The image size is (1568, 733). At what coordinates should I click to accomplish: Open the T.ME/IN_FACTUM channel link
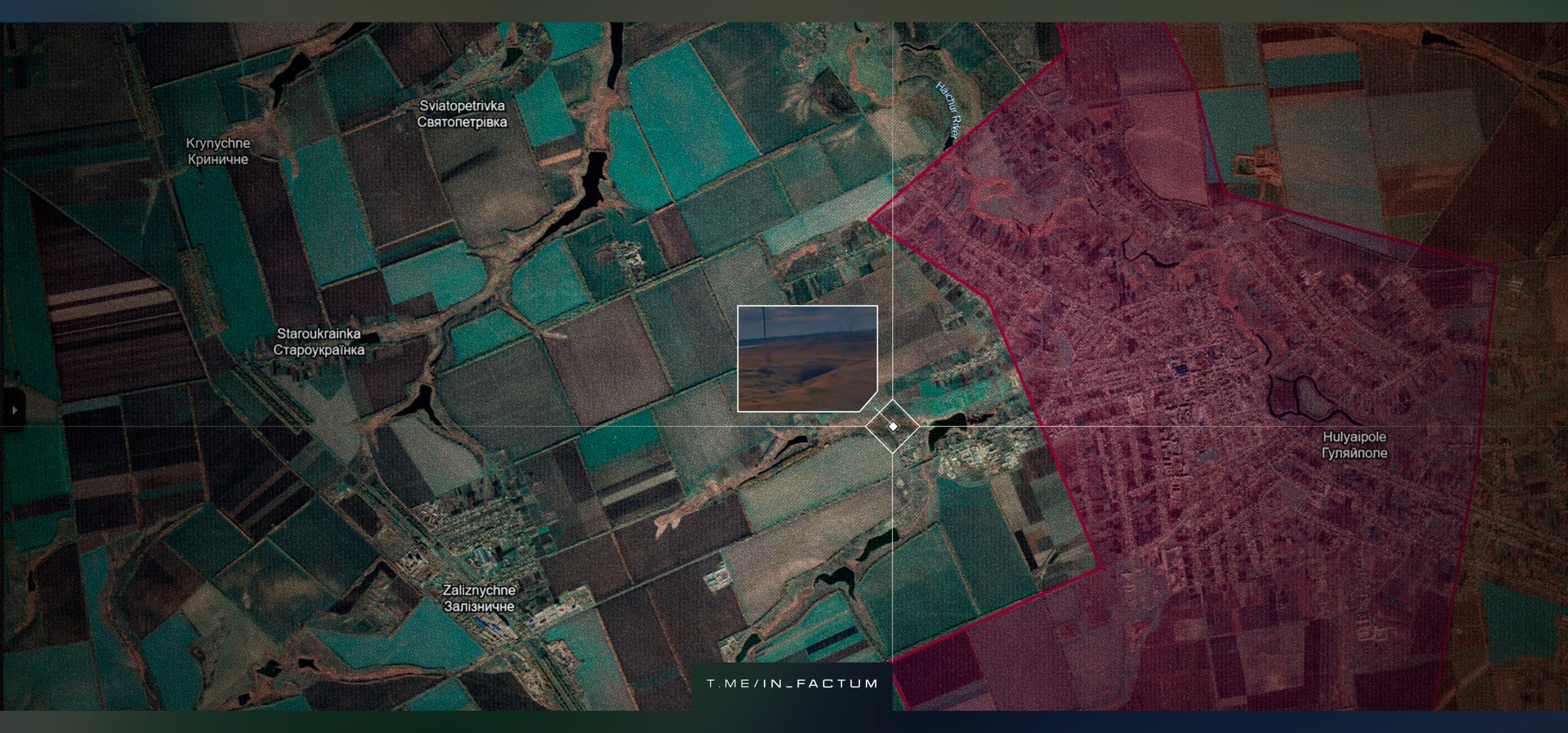click(x=793, y=683)
